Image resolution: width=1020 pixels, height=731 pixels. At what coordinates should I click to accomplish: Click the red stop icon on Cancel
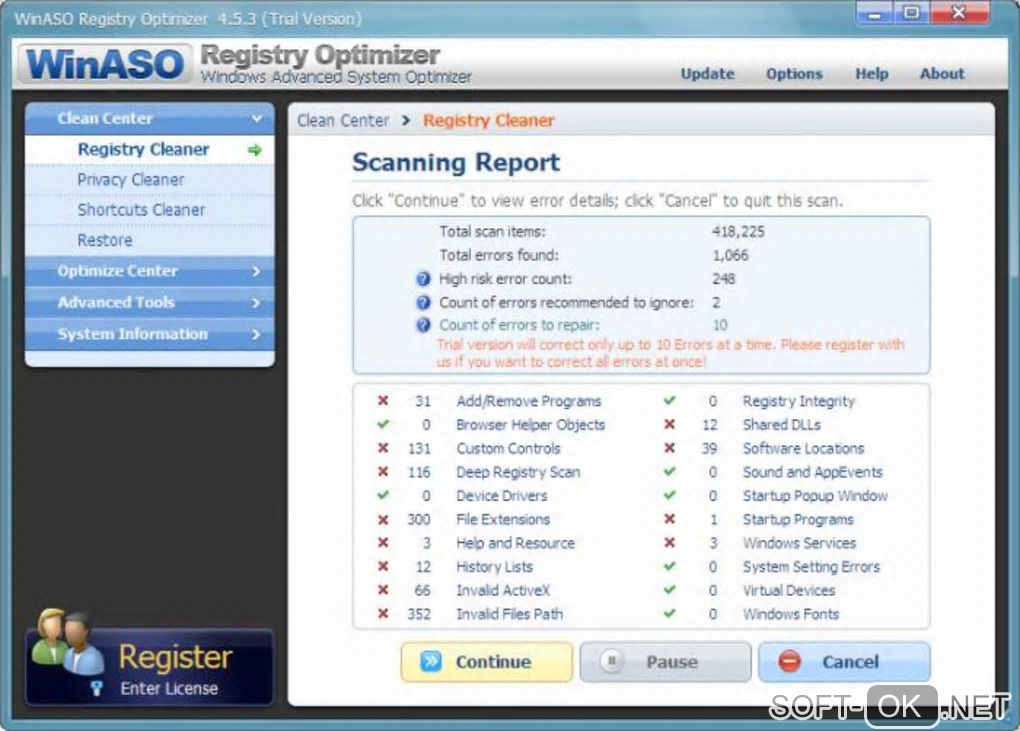pos(789,661)
